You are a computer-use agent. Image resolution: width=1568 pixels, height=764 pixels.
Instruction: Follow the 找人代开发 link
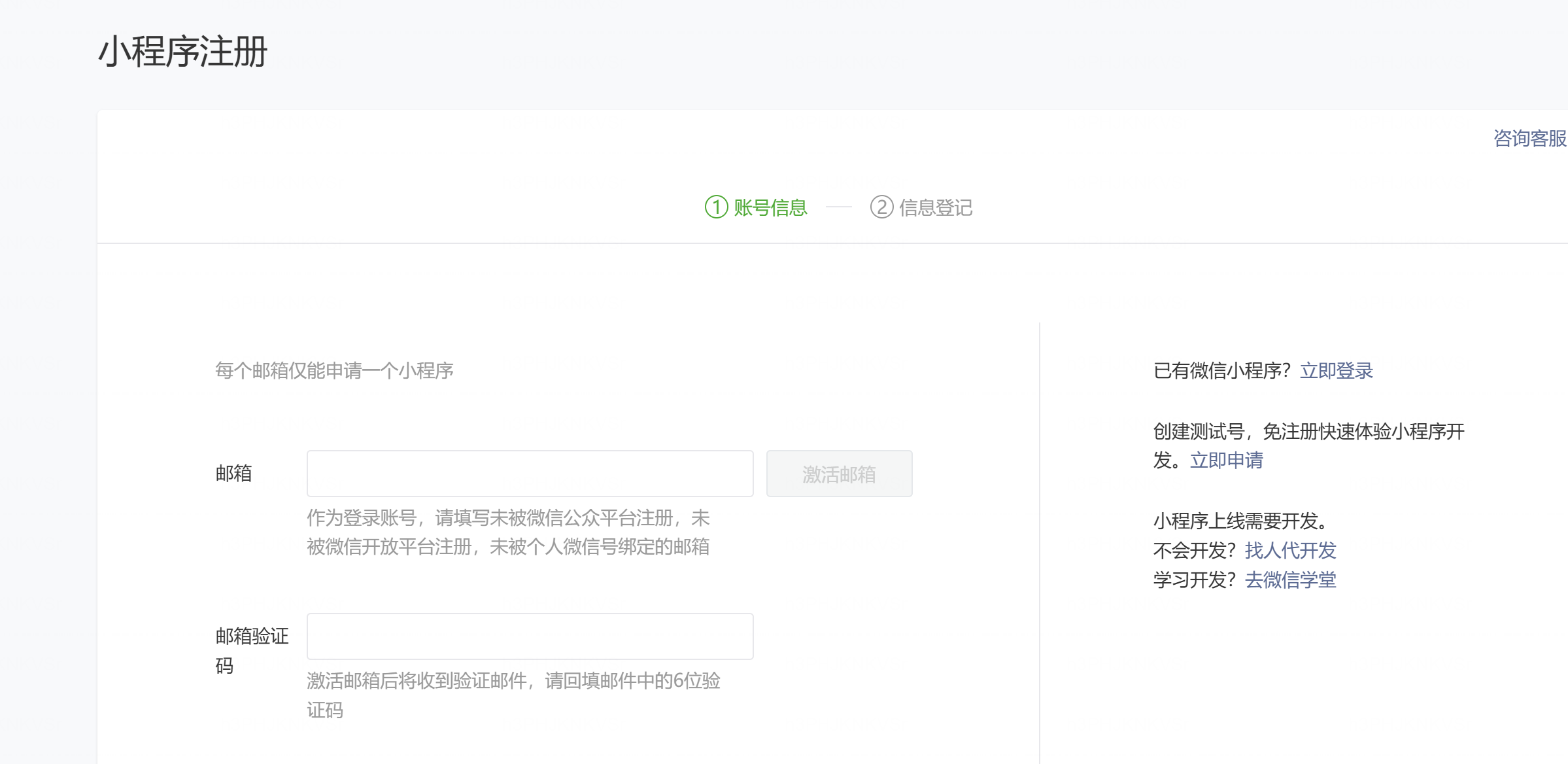click(1291, 551)
